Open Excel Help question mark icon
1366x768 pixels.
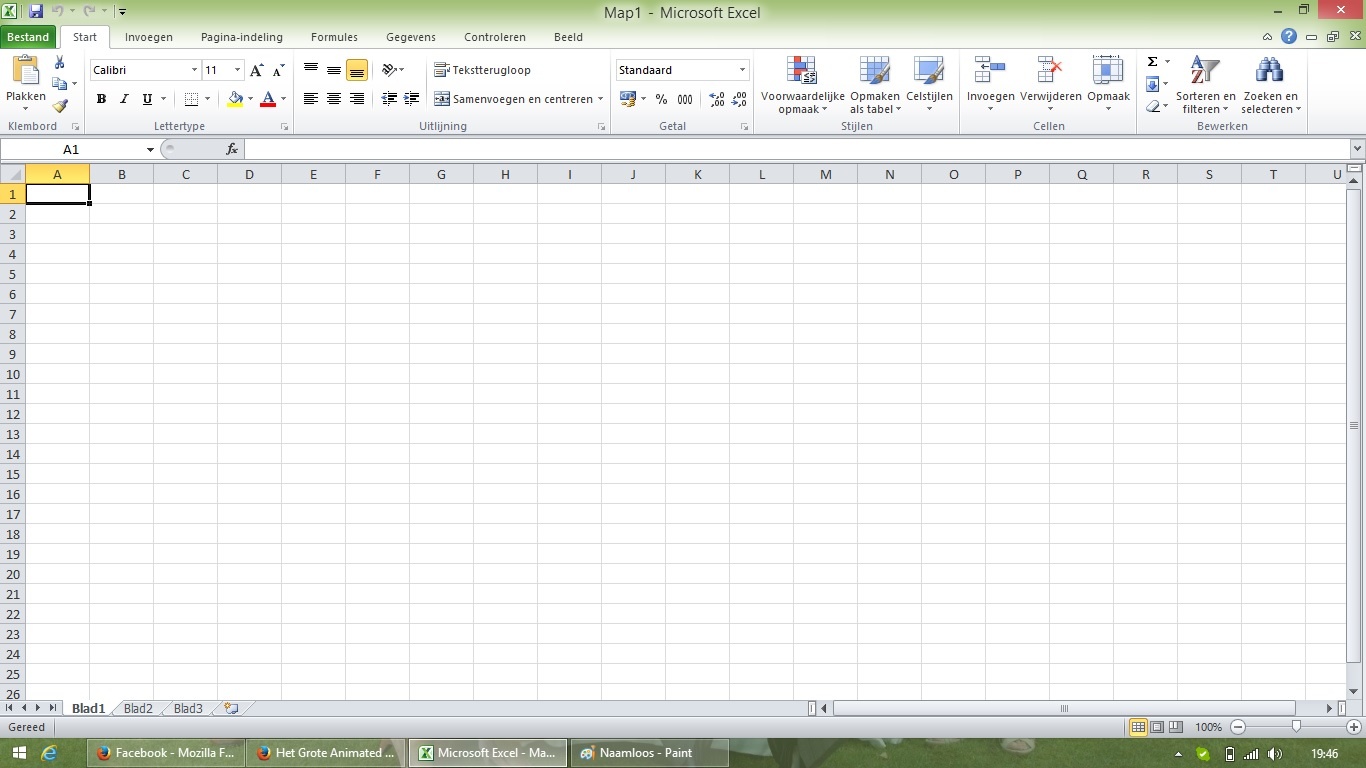[1289, 37]
